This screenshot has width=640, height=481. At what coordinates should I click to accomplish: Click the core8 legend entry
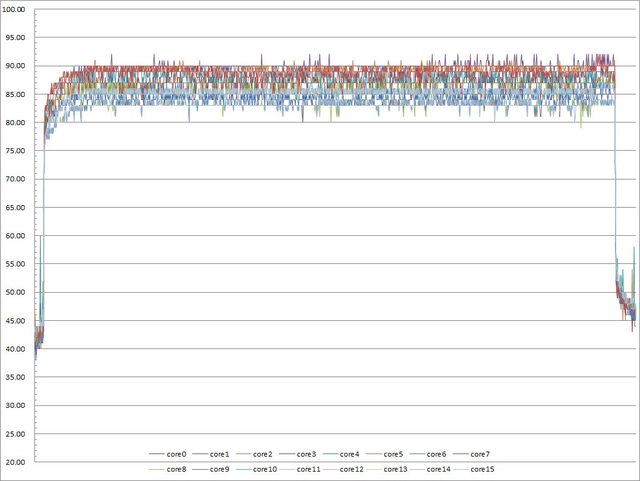pyautogui.click(x=178, y=469)
